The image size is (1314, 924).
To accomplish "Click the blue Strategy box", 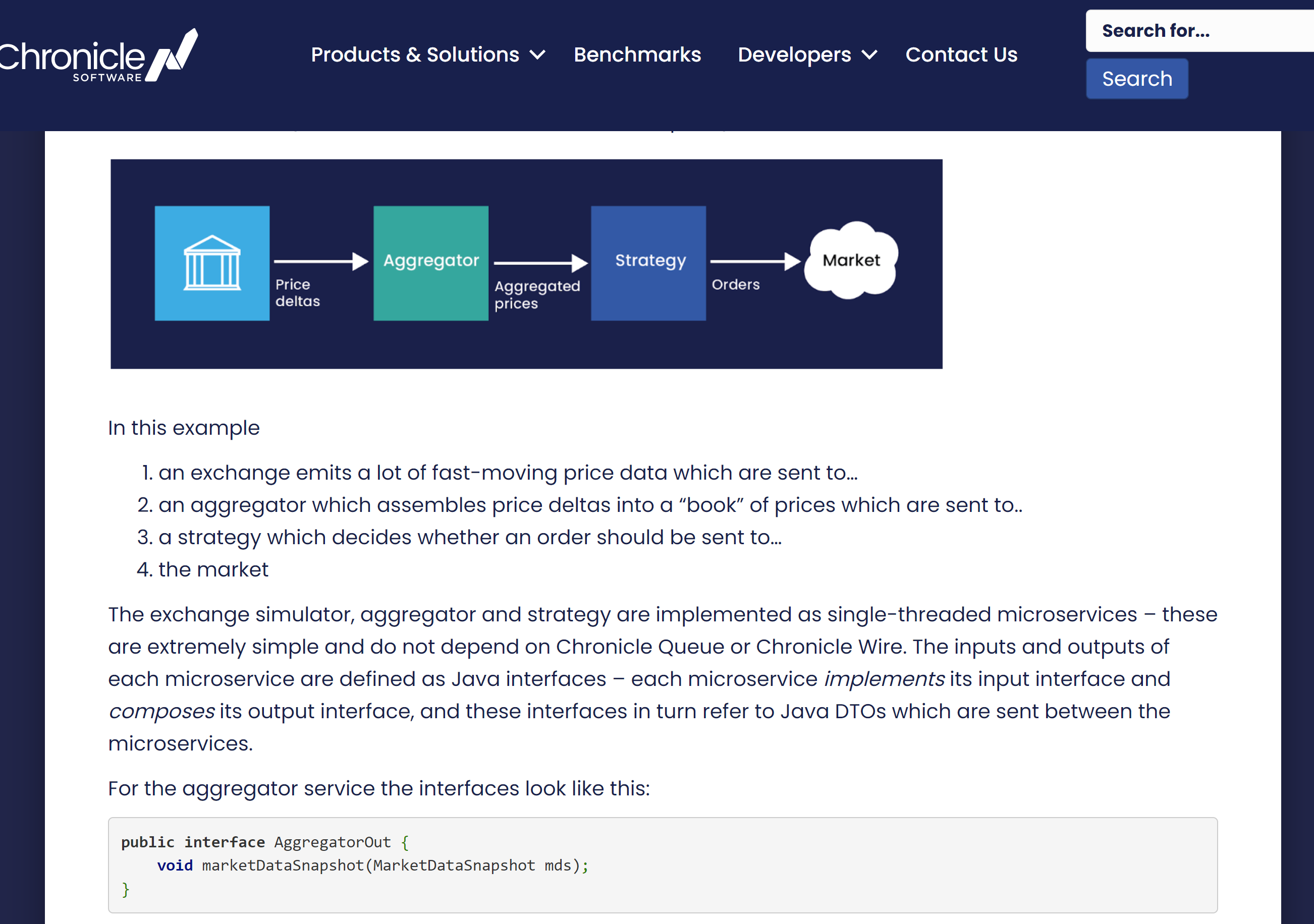I will coord(648,263).
